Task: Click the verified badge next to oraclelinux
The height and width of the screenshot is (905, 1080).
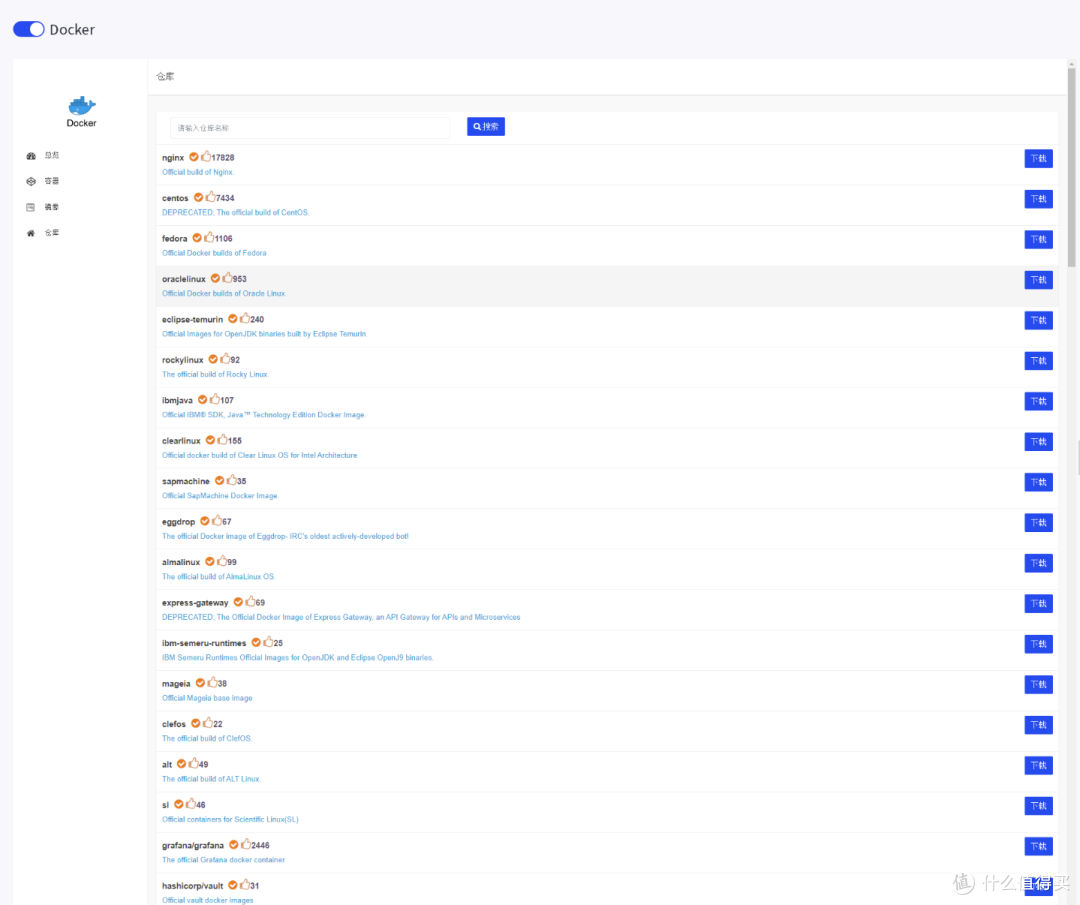Action: [215, 278]
